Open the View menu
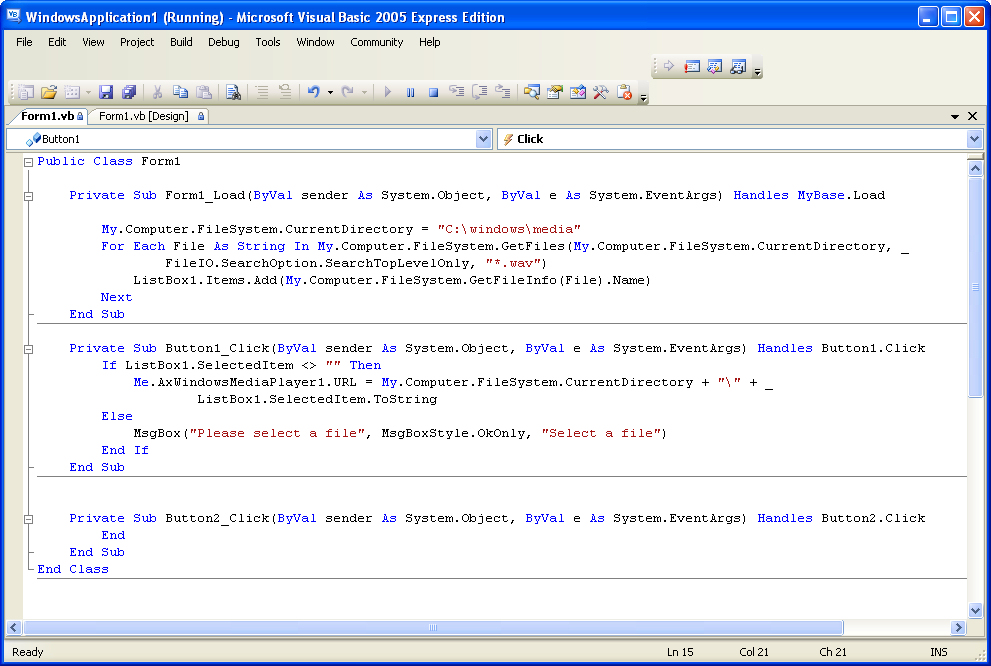Image resolution: width=991 pixels, height=666 pixels. [93, 42]
